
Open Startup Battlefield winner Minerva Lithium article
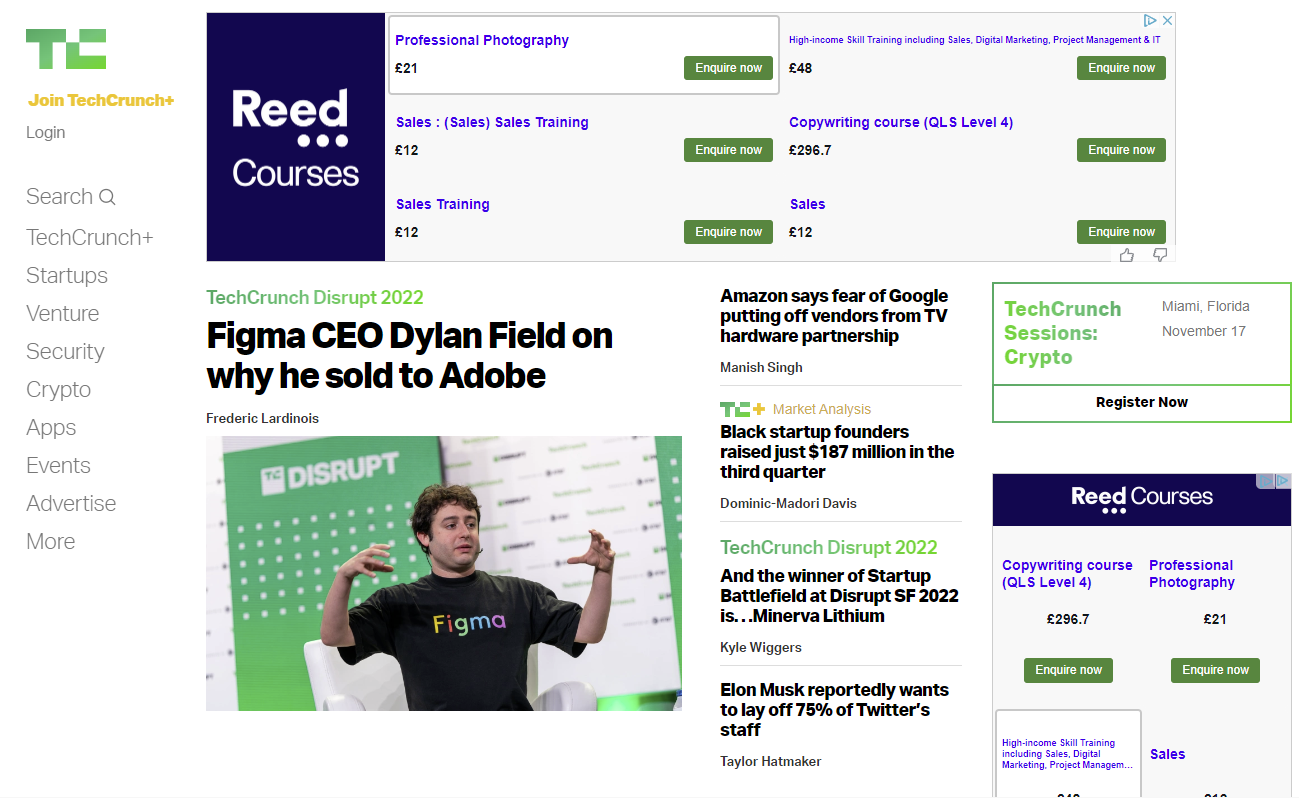coord(839,596)
